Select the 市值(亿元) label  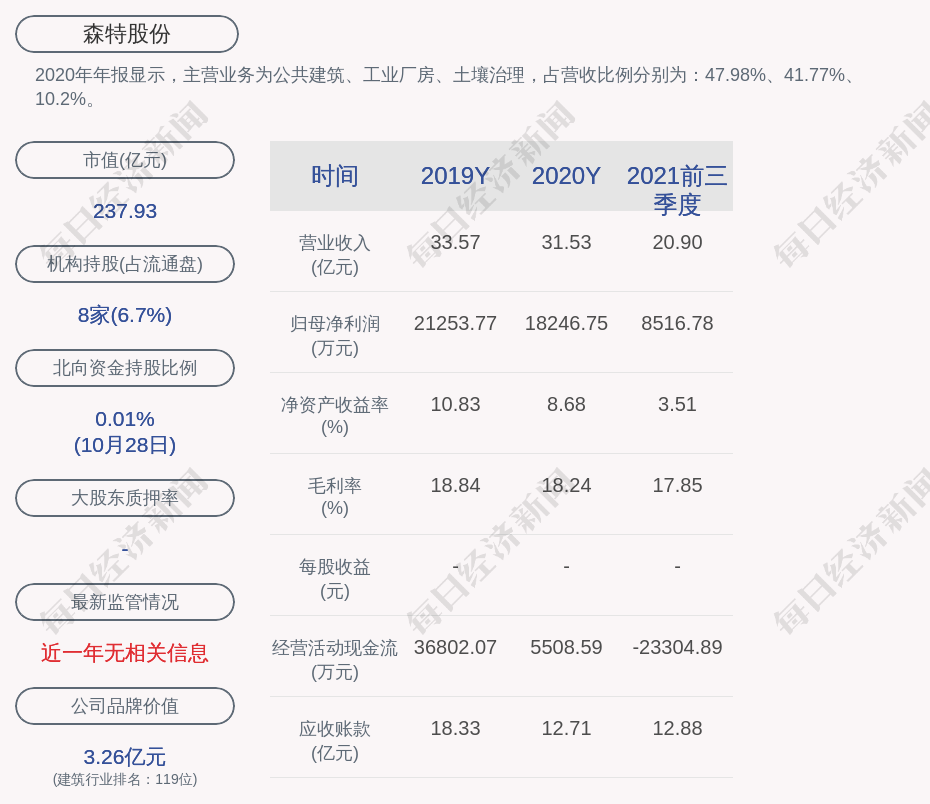pyautogui.click(x=125, y=160)
